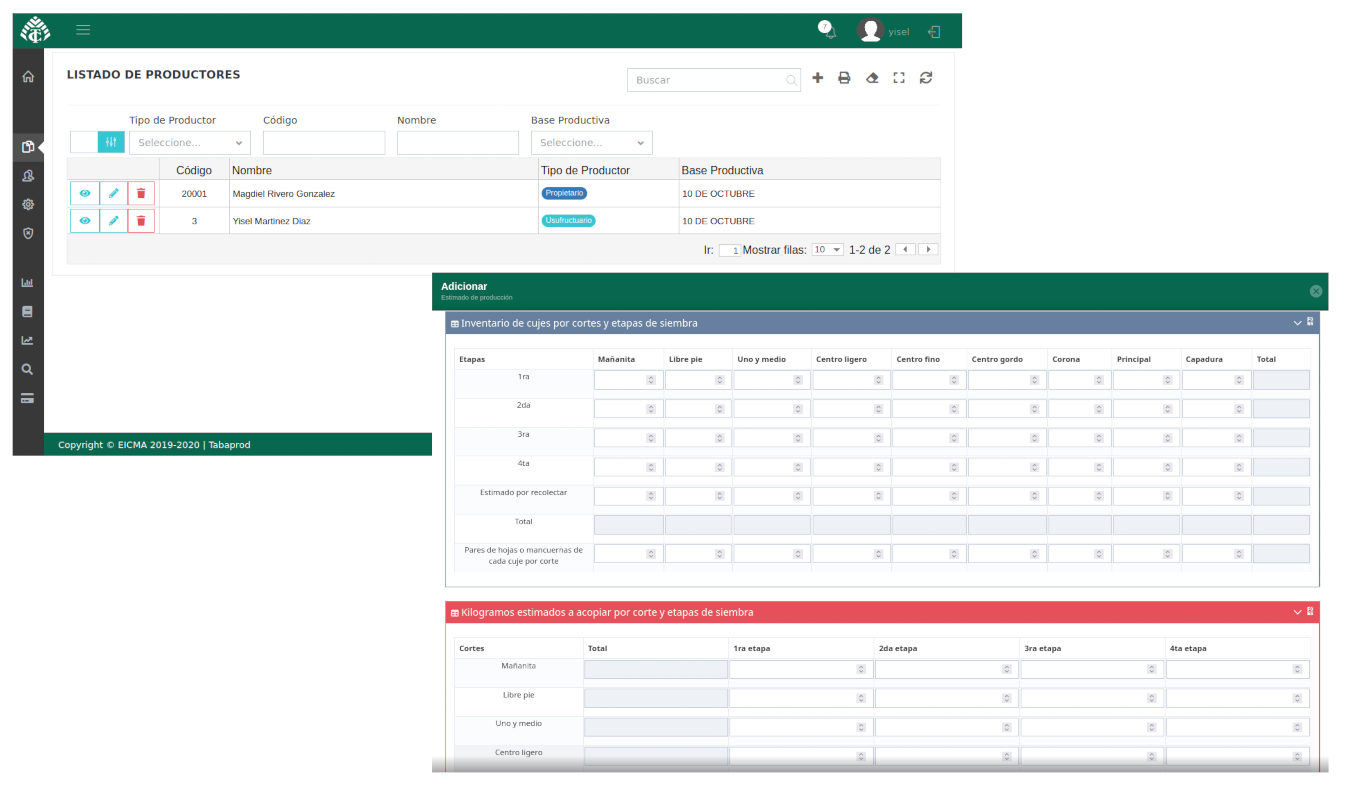Refresh the producers list
This screenshot has height=800, width=1366.
pos(926,78)
